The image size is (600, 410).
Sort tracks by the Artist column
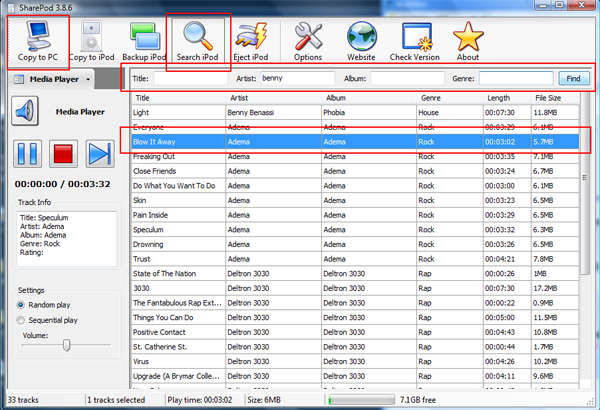click(x=274, y=98)
